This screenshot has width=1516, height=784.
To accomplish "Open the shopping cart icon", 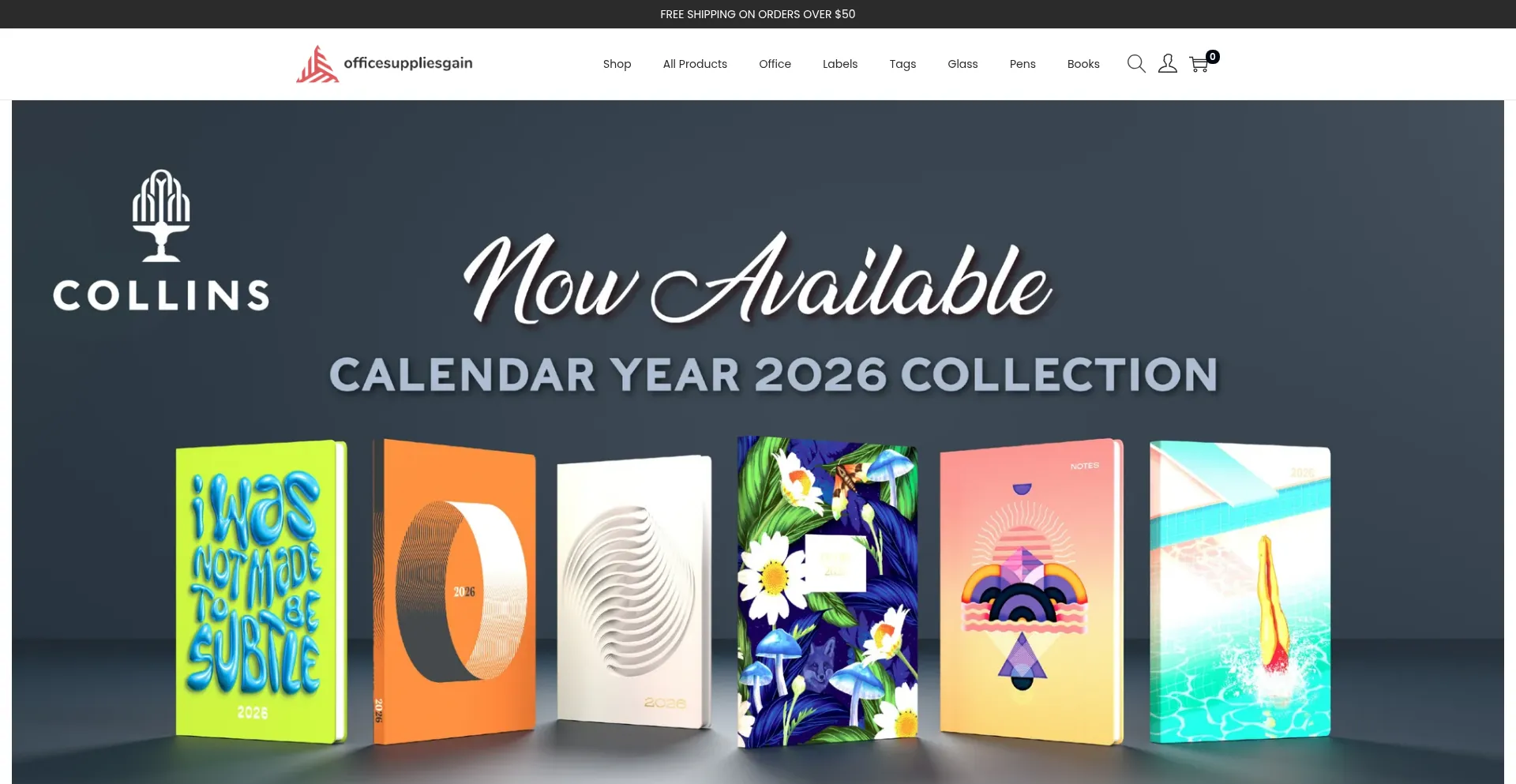I will (1199, 65).
